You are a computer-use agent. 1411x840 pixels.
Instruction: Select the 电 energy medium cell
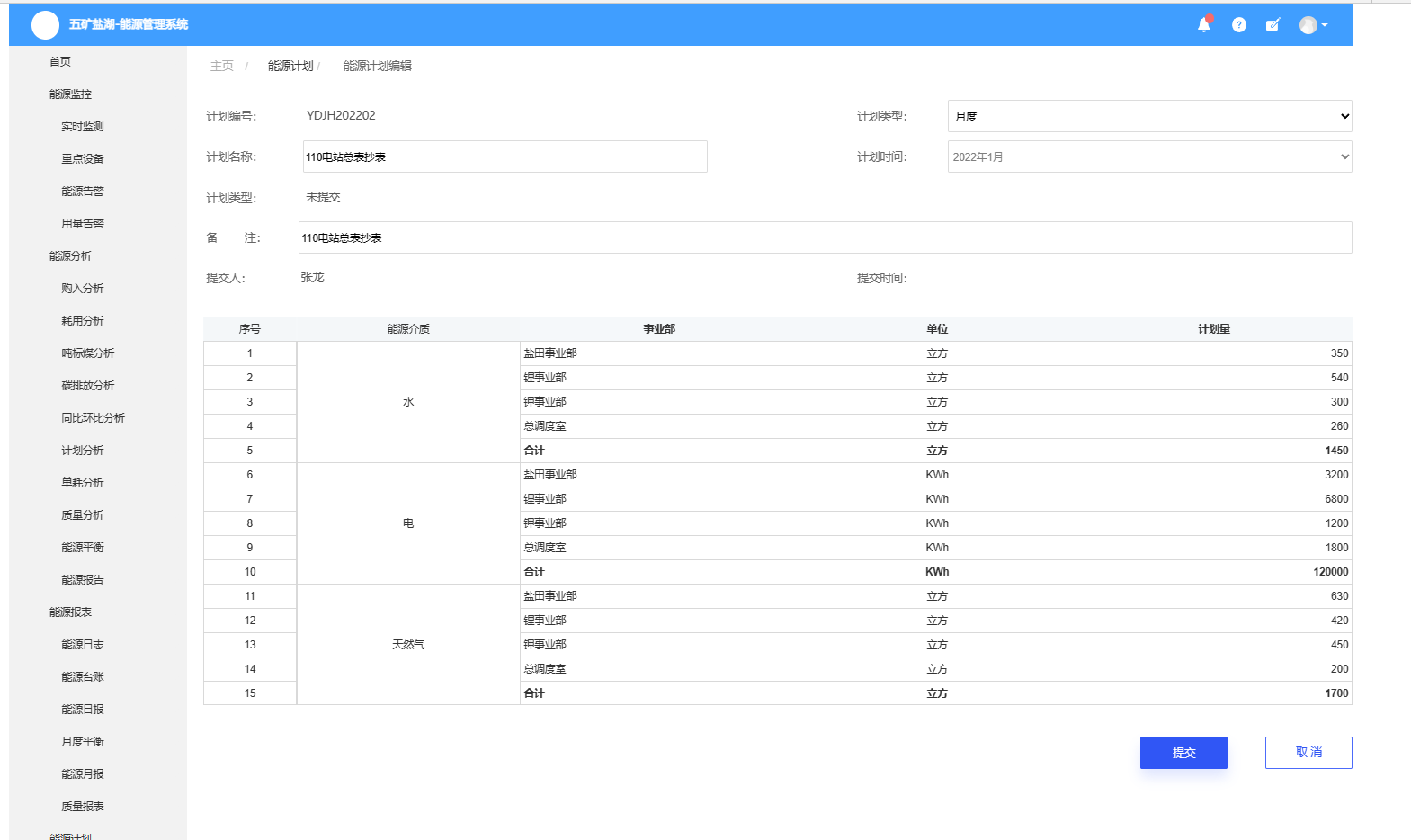pyautogui.click(x=408, y=523)
